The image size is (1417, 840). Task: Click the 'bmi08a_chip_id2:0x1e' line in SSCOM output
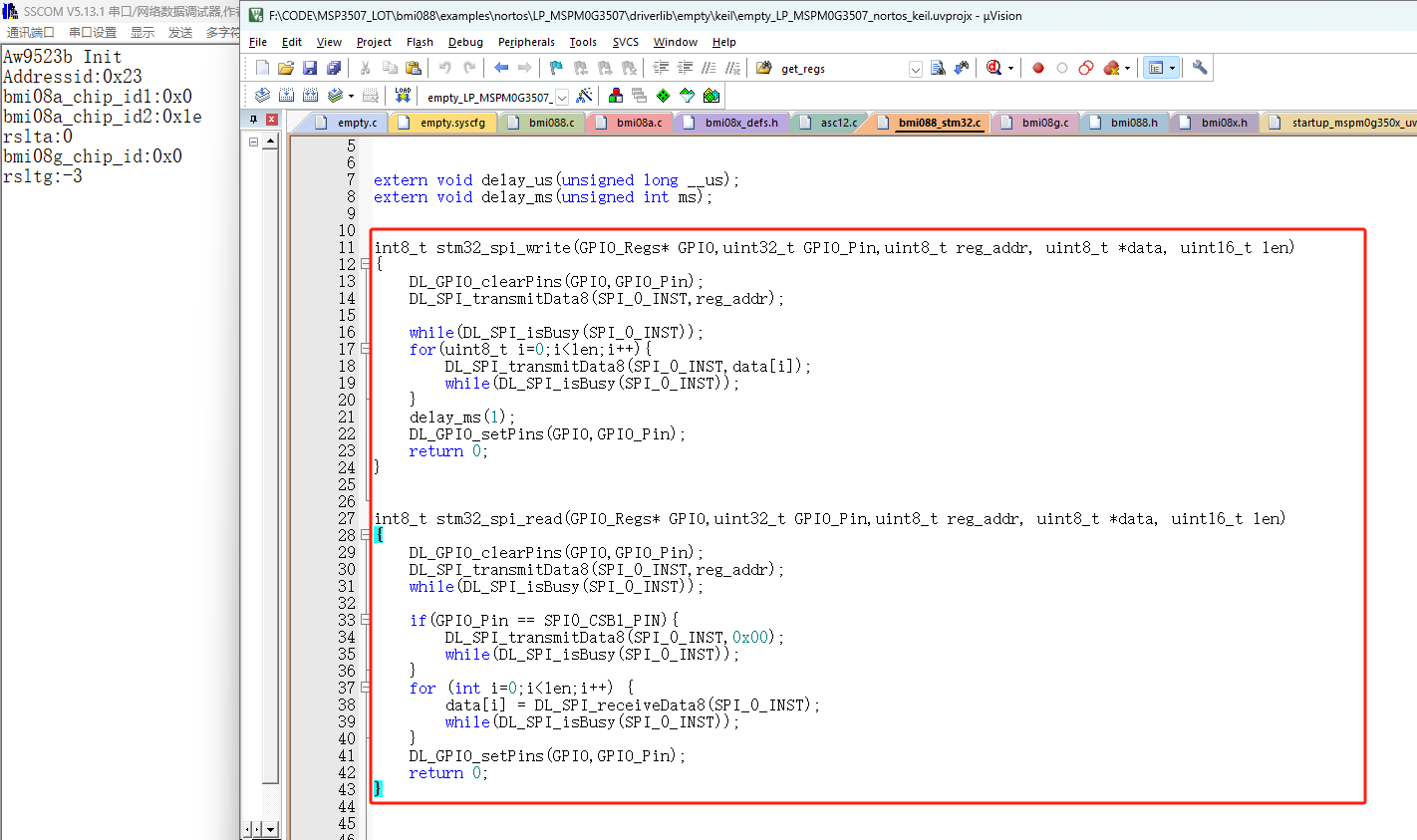(103, 117)
